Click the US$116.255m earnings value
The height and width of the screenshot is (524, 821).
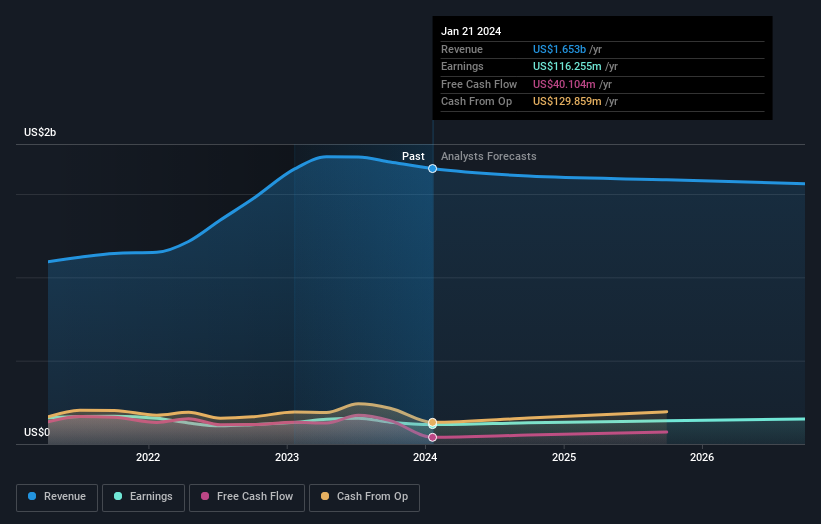(x=567, y=66)
